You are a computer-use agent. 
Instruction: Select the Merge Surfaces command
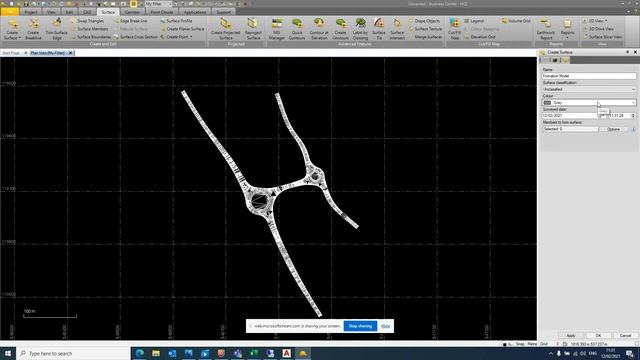tap(425, 37)
